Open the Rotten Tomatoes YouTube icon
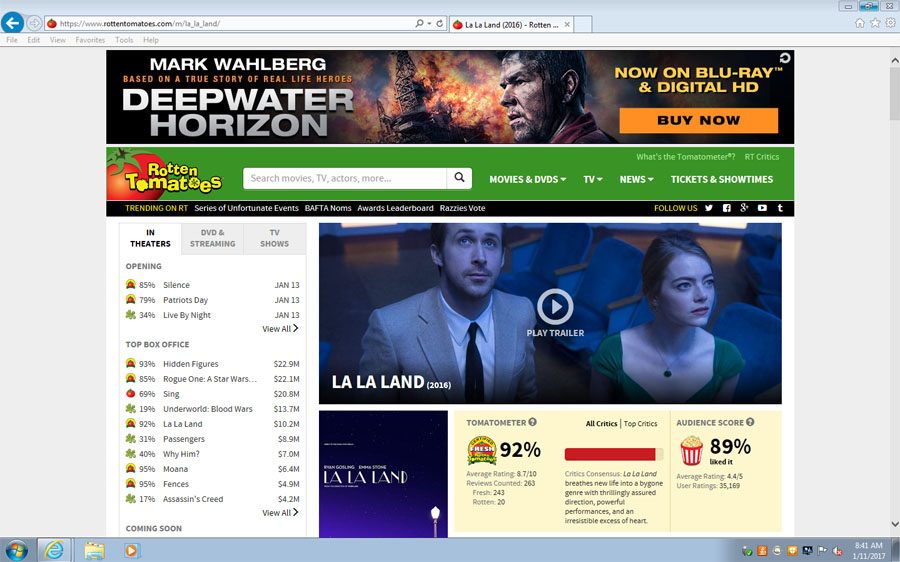The height and width of the screenshot is (562, 900). [762, 208]
